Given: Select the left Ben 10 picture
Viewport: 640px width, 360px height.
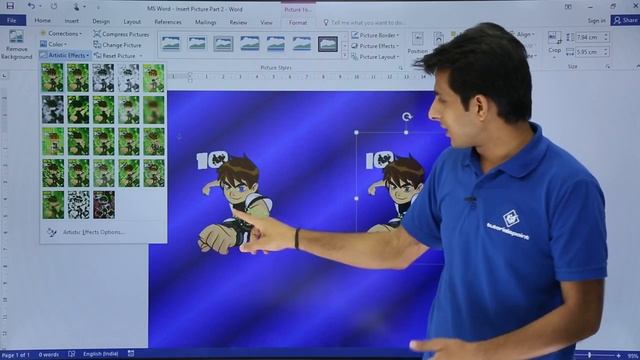Looking at the screenshot, I should tap(235, 202).
